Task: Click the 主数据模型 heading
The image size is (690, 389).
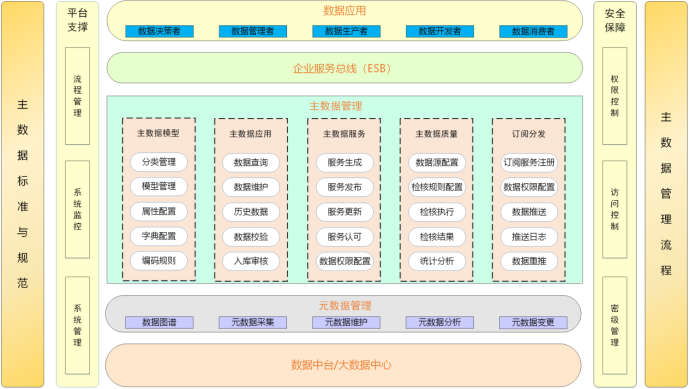Action: tap(158, 133)
